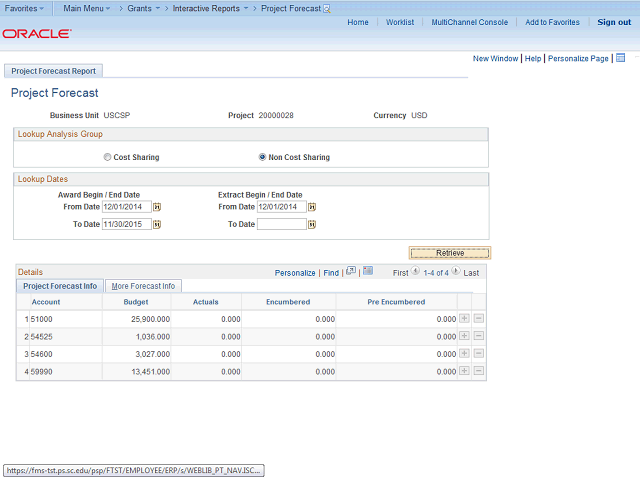Download Details grid to spreadsheet icon

[x=368, y=271]
